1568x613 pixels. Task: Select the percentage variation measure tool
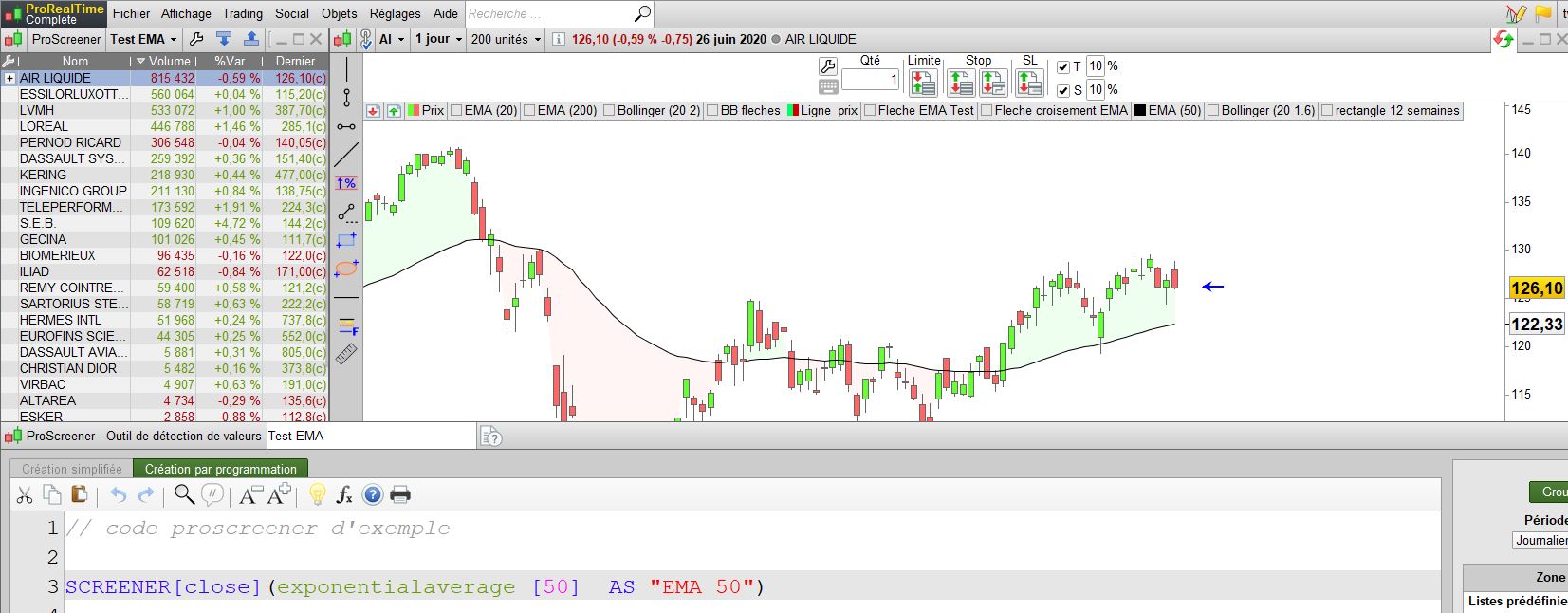(346, 183)
